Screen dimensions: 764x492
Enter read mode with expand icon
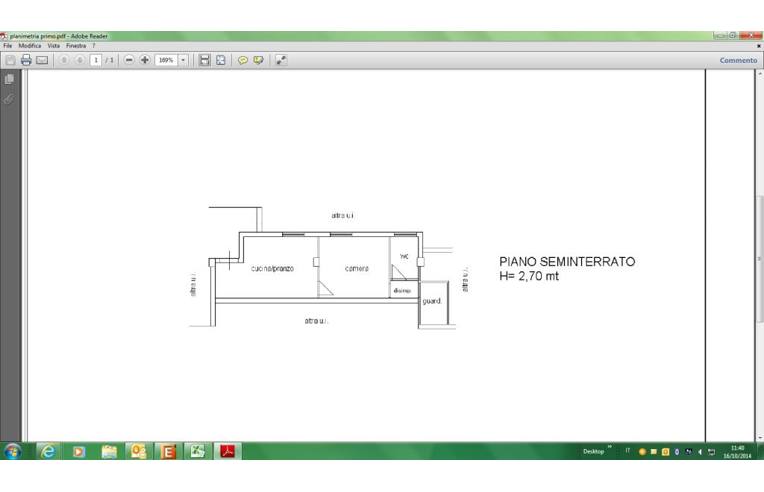281,60
